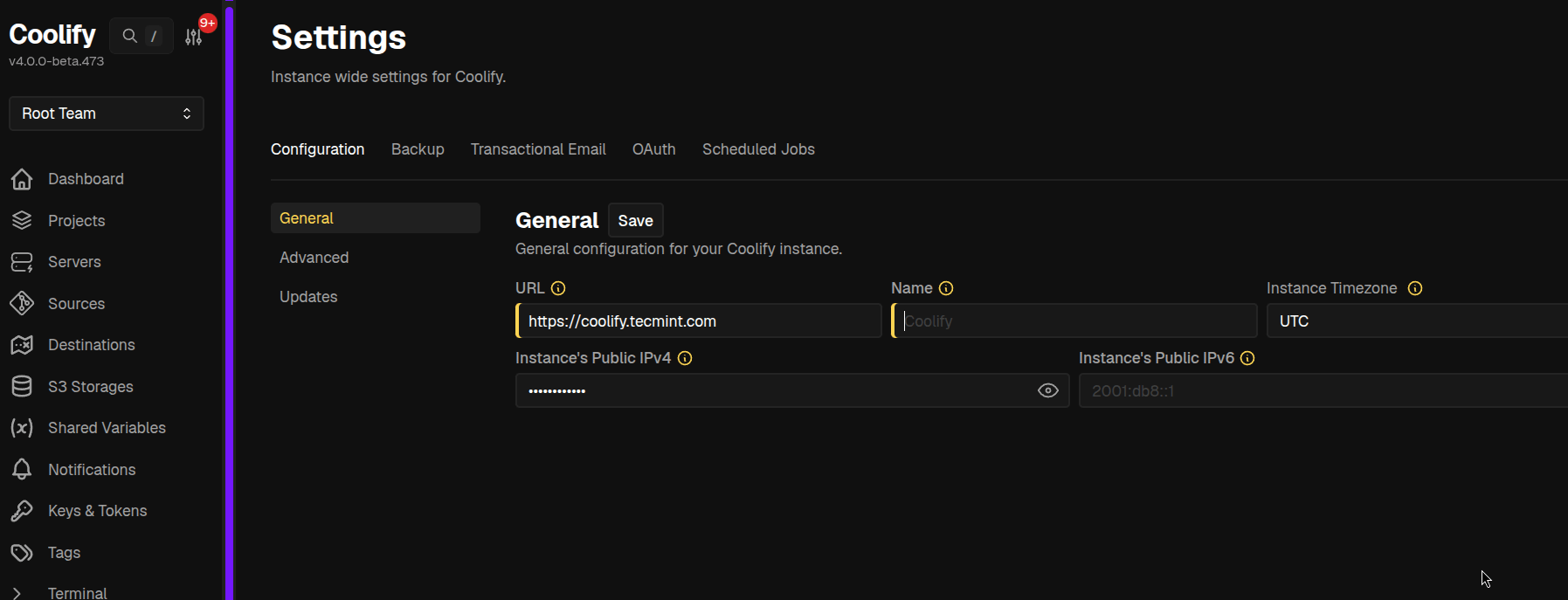The width and height of the screenshot is (1568, 600).
Task: Go to Projects page
Action: click(77, 221)
